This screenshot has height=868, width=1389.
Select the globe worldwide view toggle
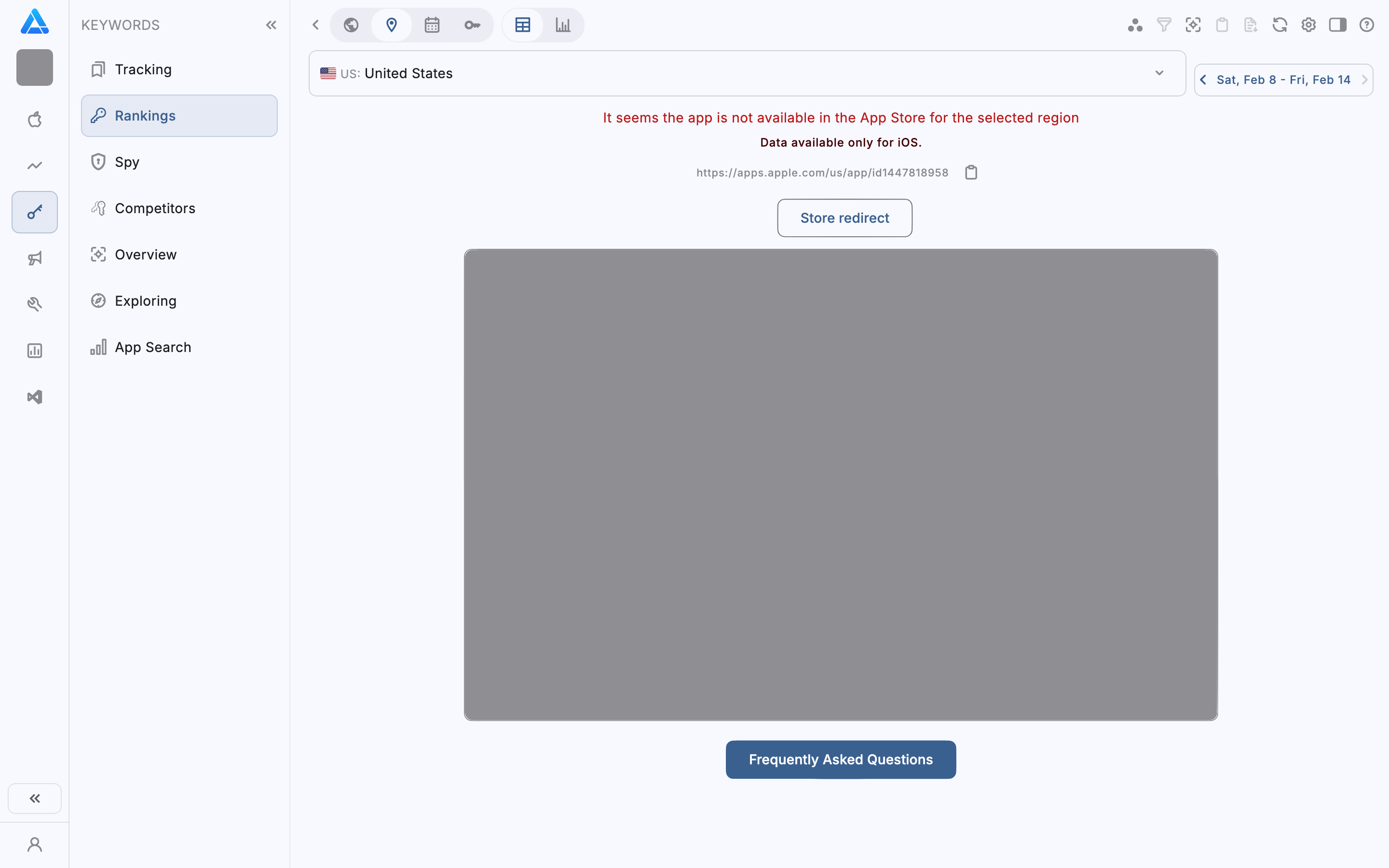[351, 25]
